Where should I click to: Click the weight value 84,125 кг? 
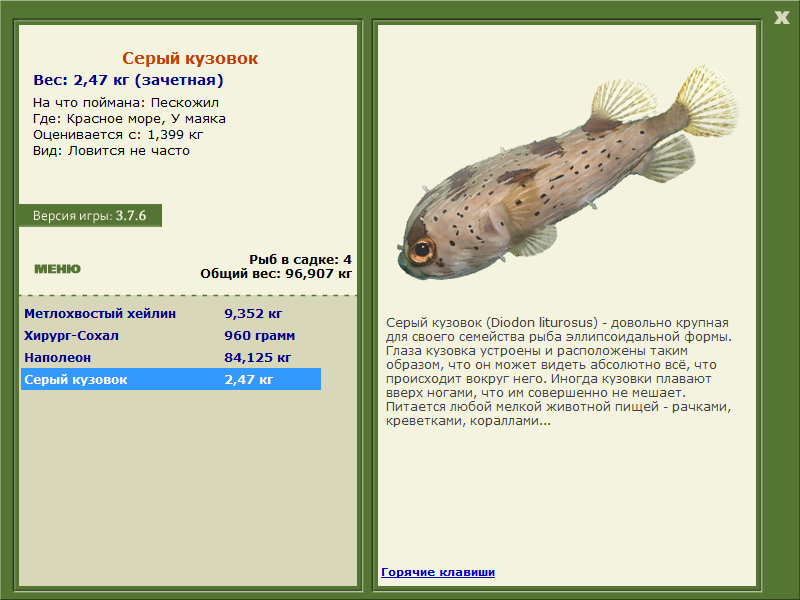pos(258,358)
